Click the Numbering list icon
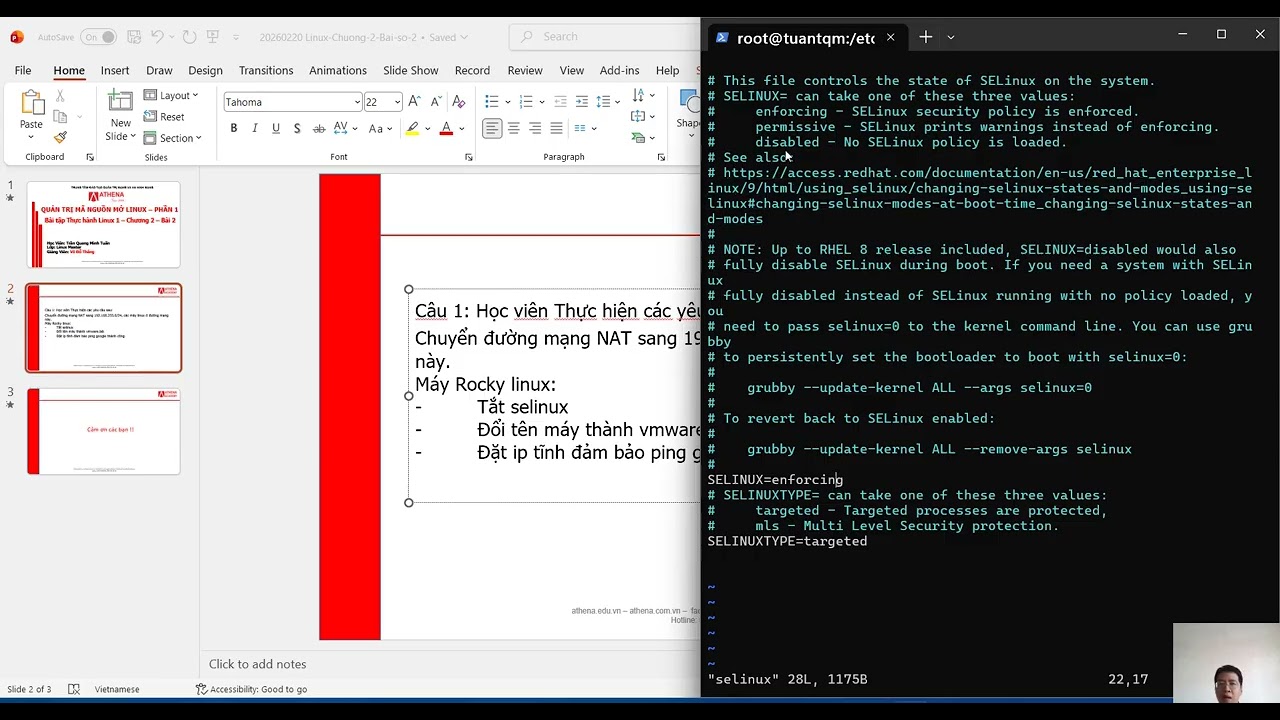The width and height of the screenshot is (1280, 720). tap(526, 102)
